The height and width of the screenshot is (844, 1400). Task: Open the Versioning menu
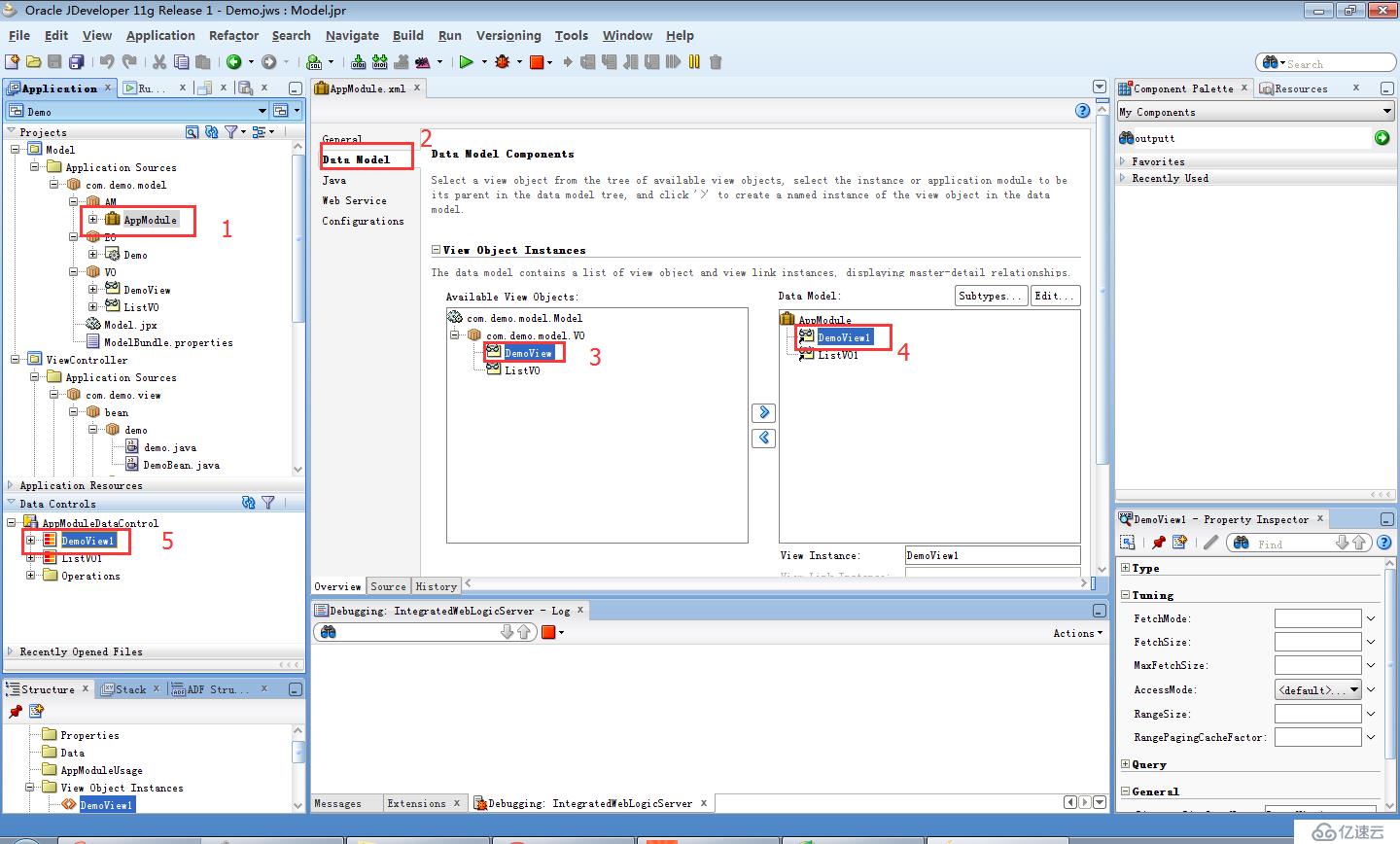(508, 35)
